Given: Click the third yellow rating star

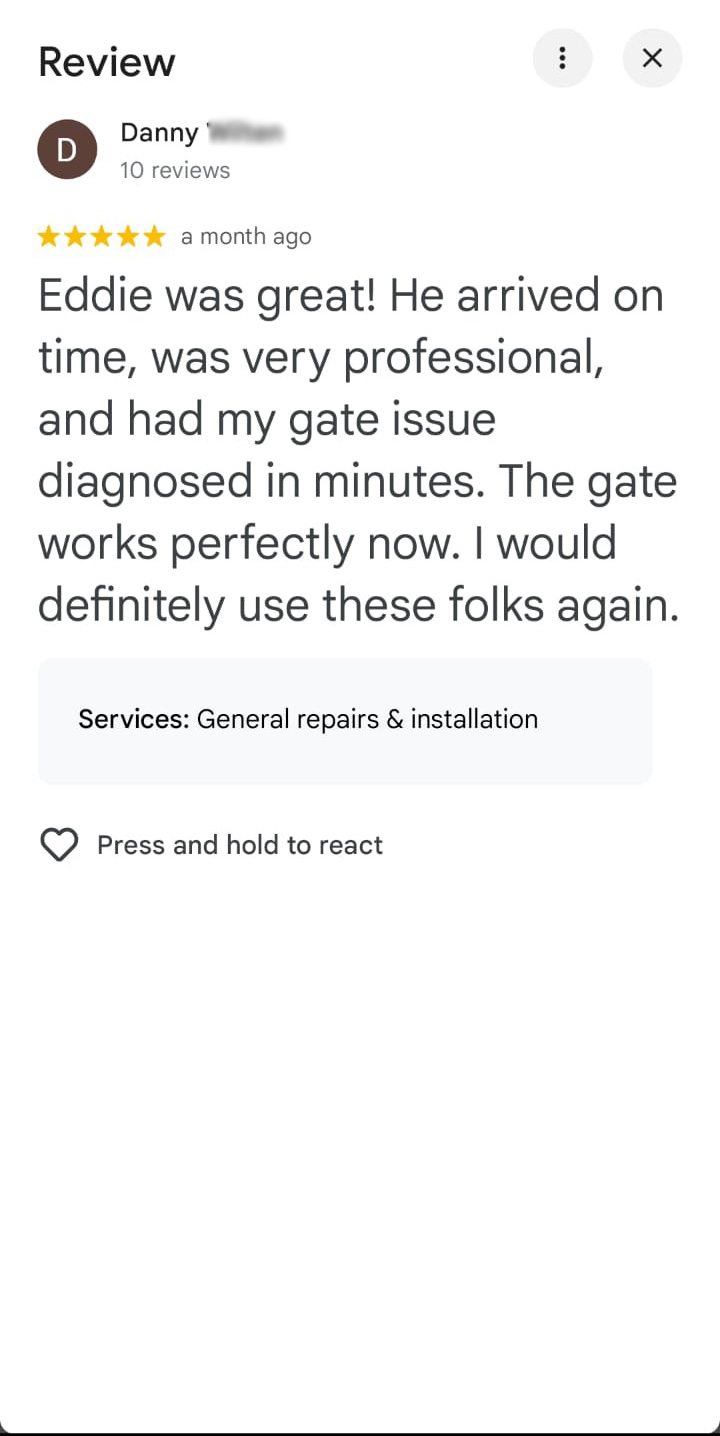Looking at the screenshot, I should 101,237.
